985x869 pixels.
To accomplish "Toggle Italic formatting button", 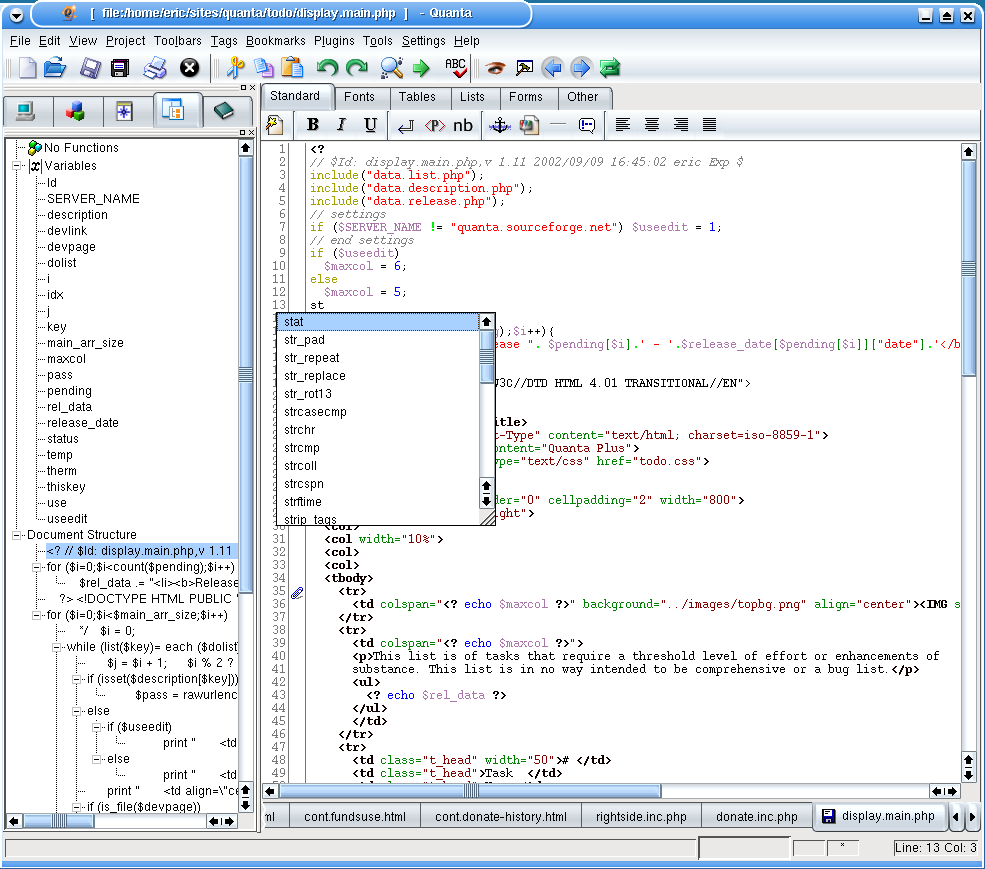I will pos(341,125).
